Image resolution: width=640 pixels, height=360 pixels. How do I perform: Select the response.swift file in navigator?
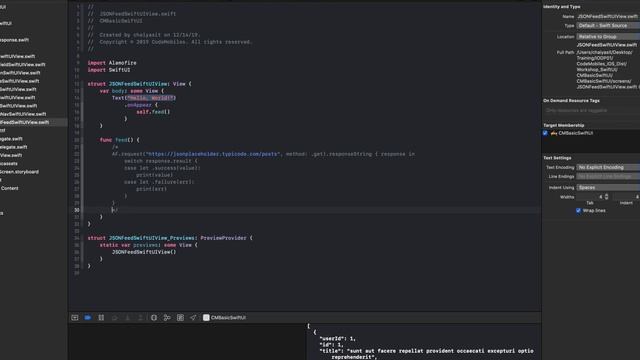click(14, 40)
